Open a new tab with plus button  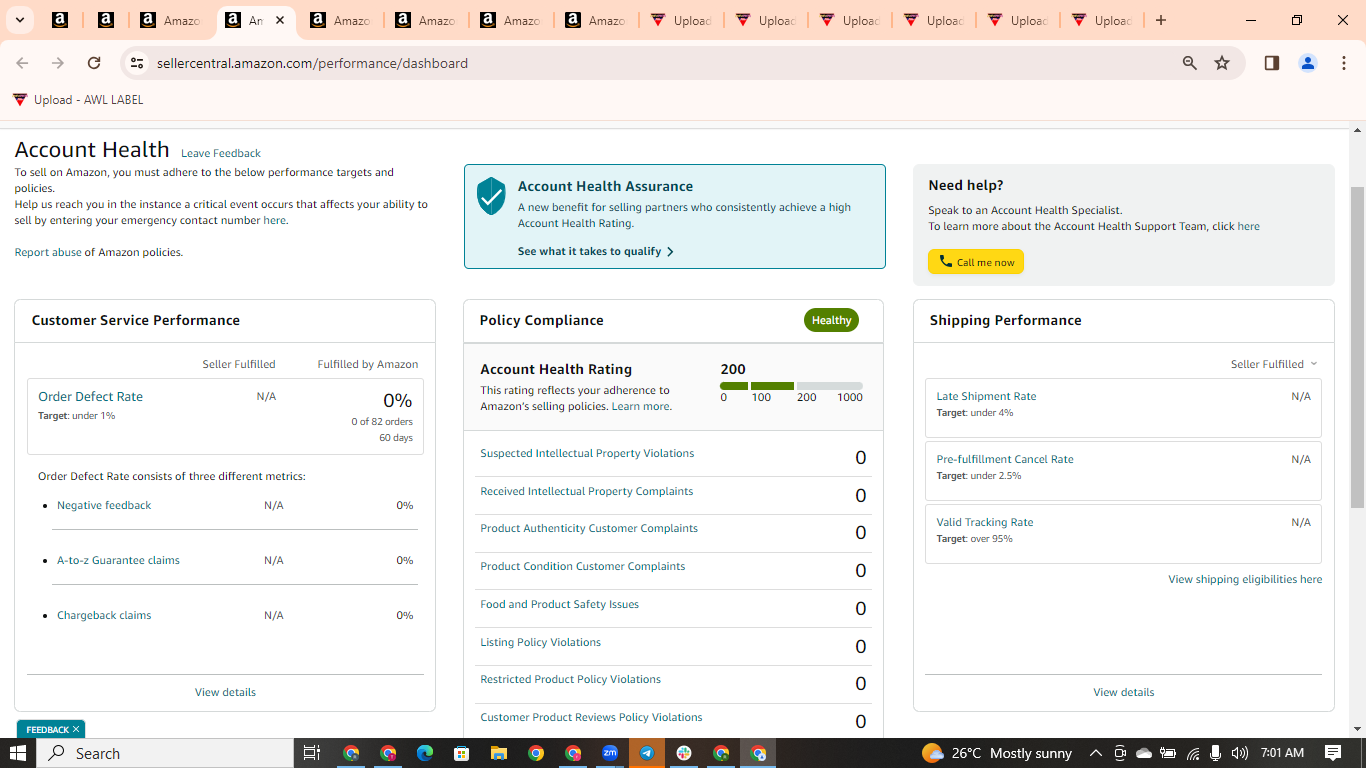pos(1161,20)
